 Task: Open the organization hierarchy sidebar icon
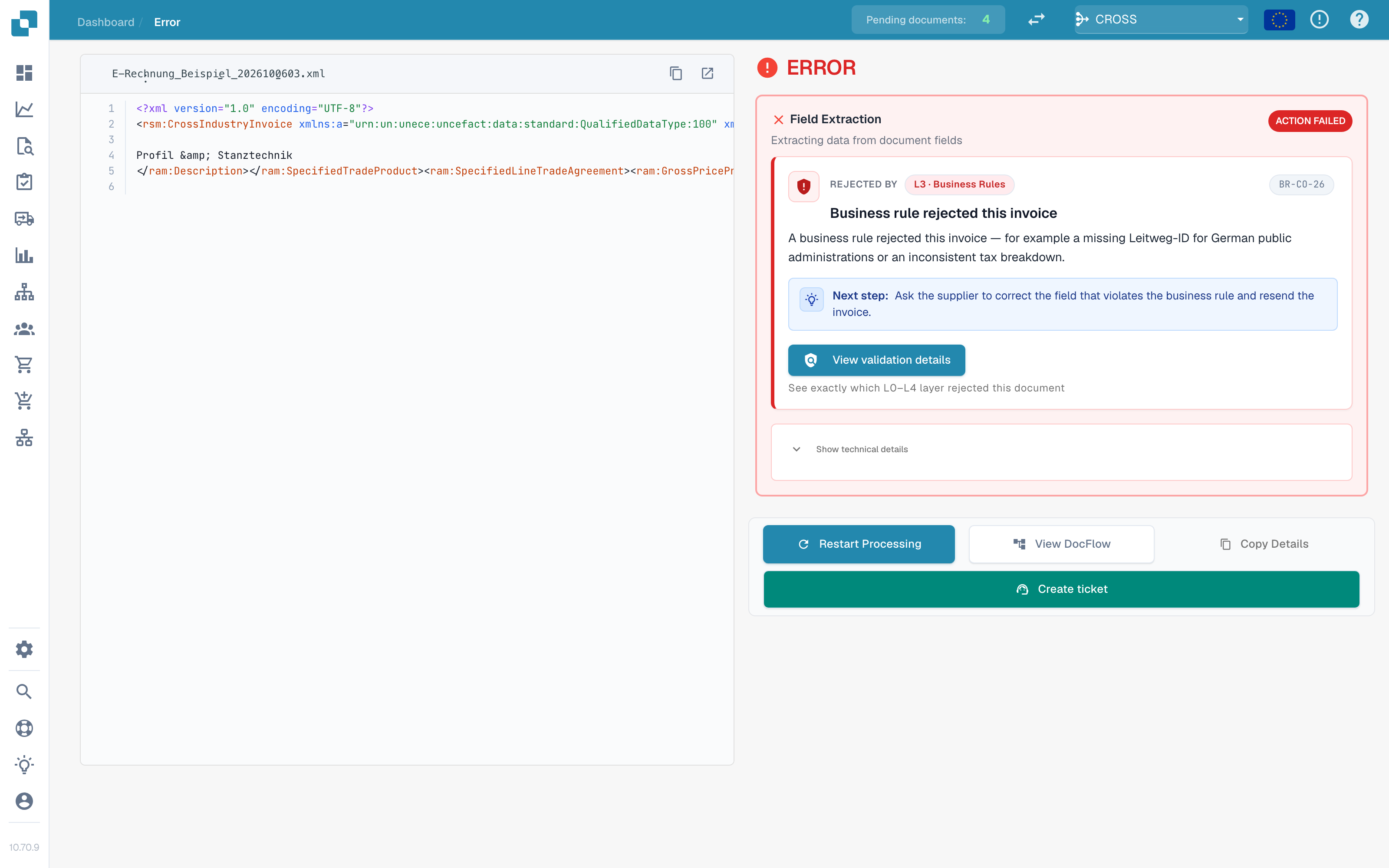click(24, 292)
